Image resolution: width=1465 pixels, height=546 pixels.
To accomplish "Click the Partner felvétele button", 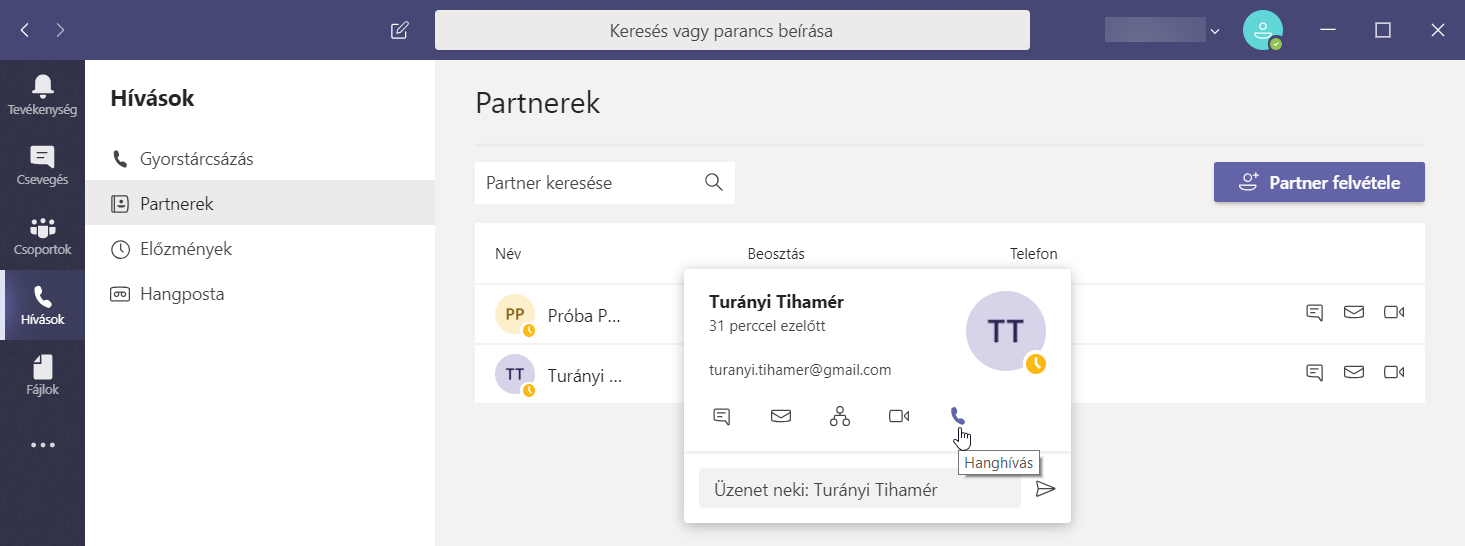I will tap(1319, 182).
